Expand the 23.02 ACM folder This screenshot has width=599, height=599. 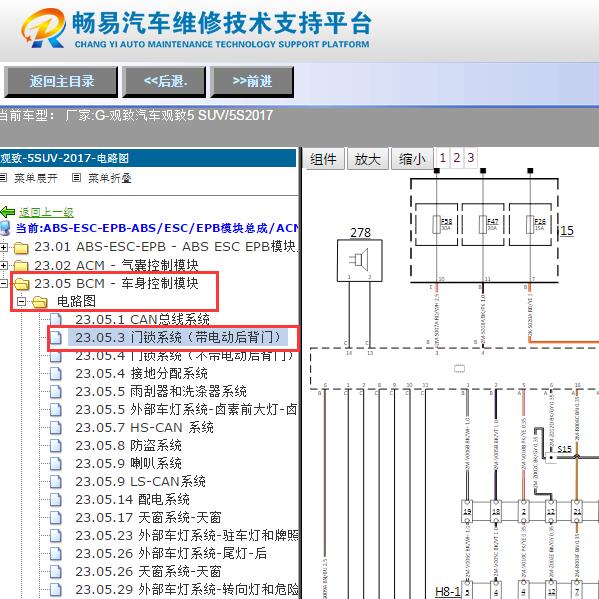(x=4, y=265)
